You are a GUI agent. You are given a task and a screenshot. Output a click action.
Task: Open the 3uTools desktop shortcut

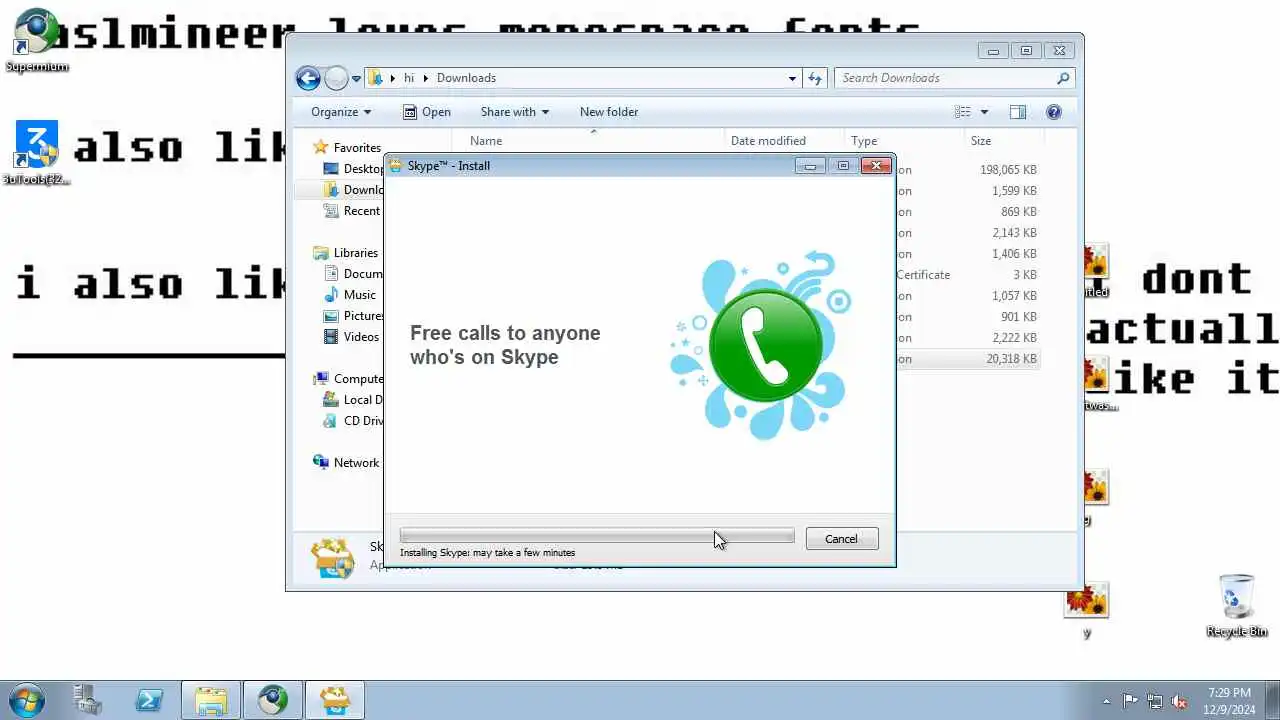(37, 152)
